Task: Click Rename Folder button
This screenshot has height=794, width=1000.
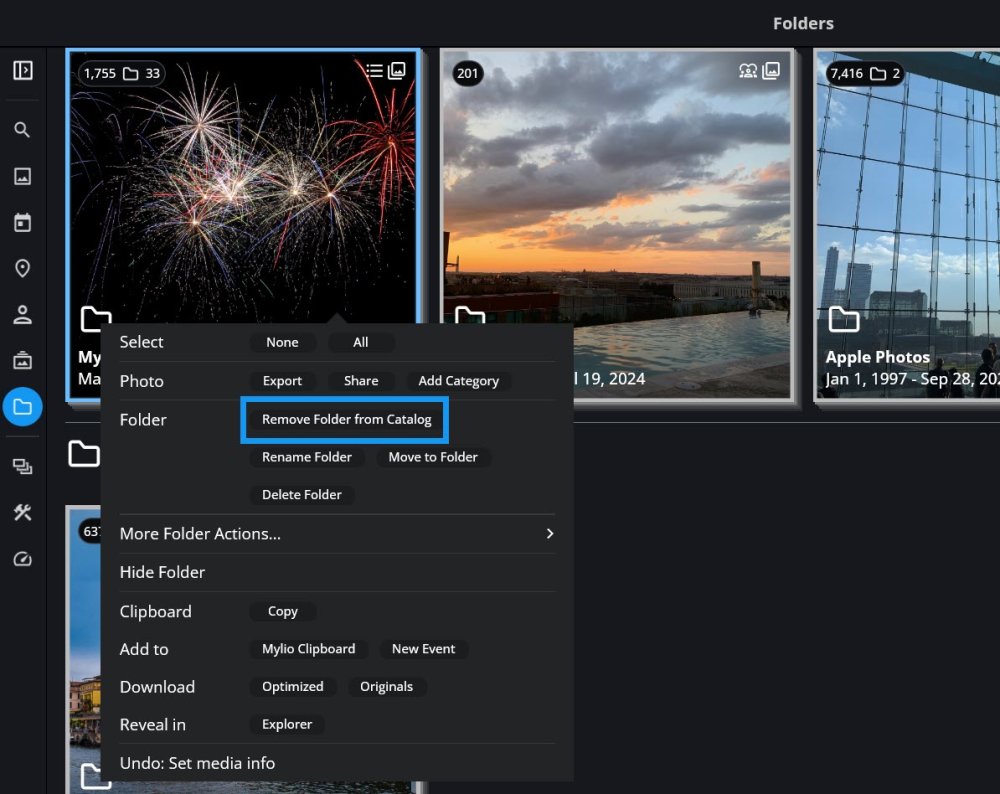Action: [x=307, y=457]
